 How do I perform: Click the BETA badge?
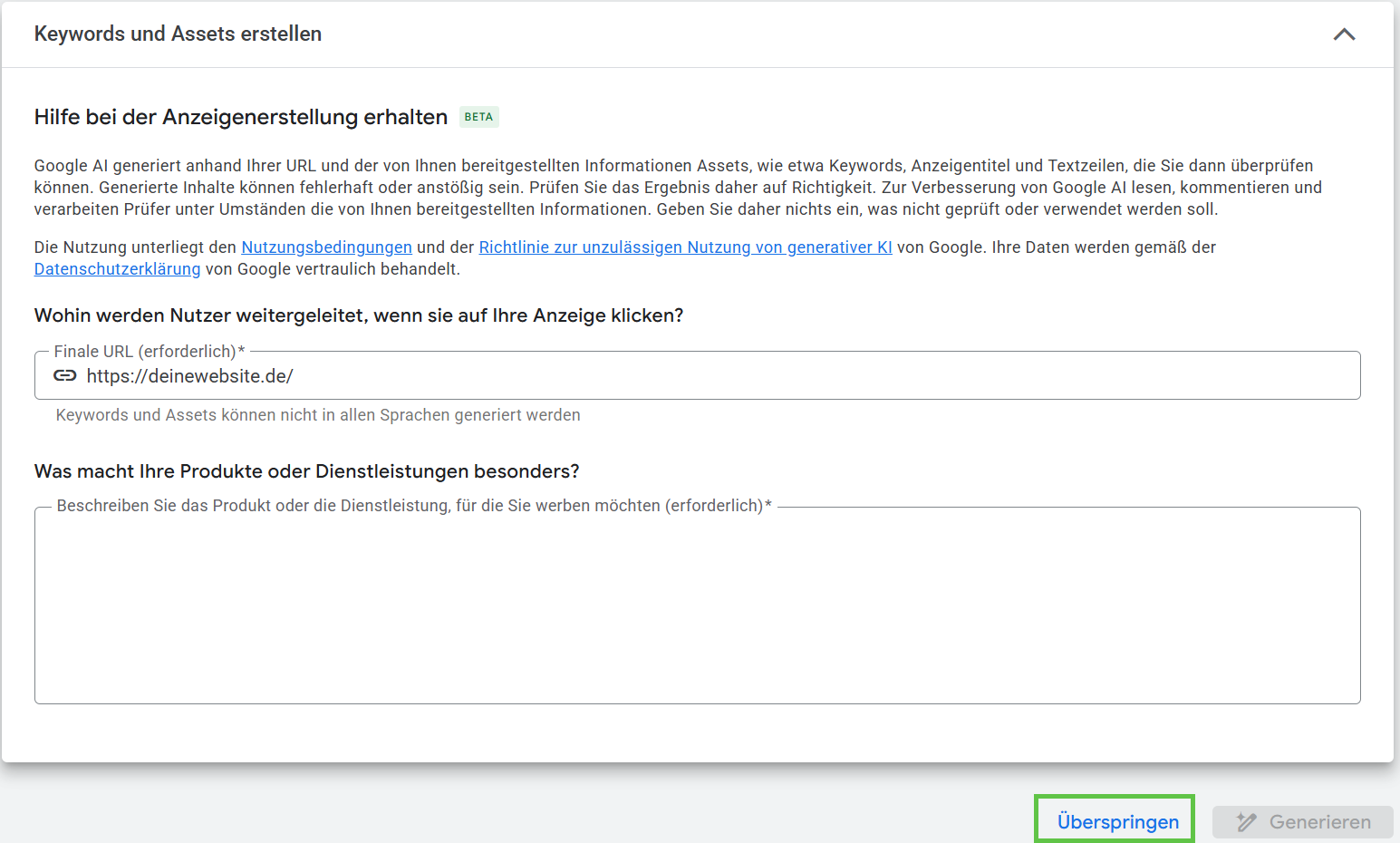[x=478, y=117]
